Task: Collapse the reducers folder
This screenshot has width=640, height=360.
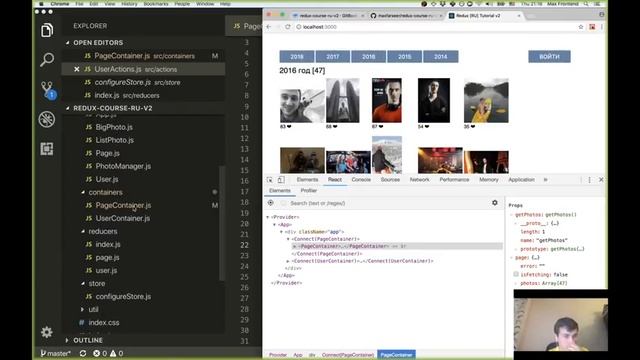Action: [83, 231]
